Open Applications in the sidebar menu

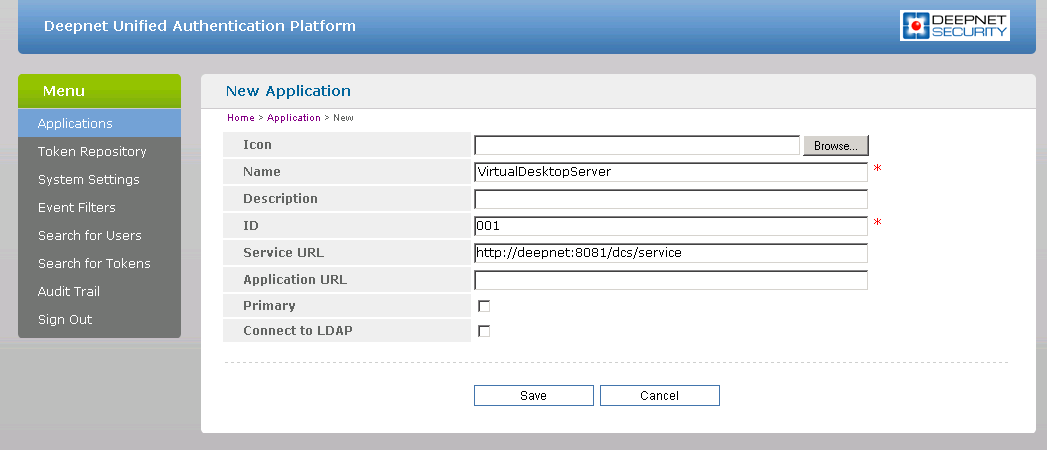75,124
